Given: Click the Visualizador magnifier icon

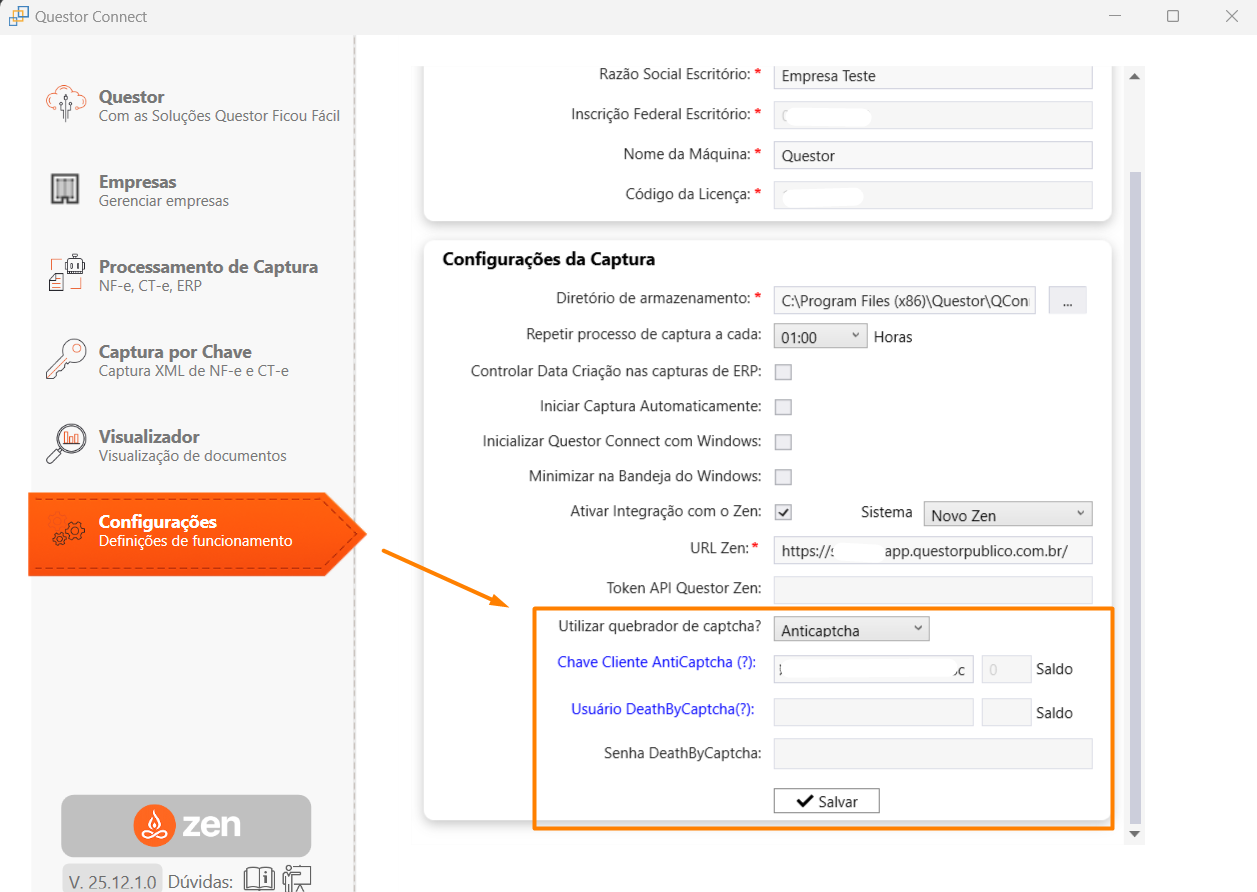Looking at the screenshot, I should 66,444.
